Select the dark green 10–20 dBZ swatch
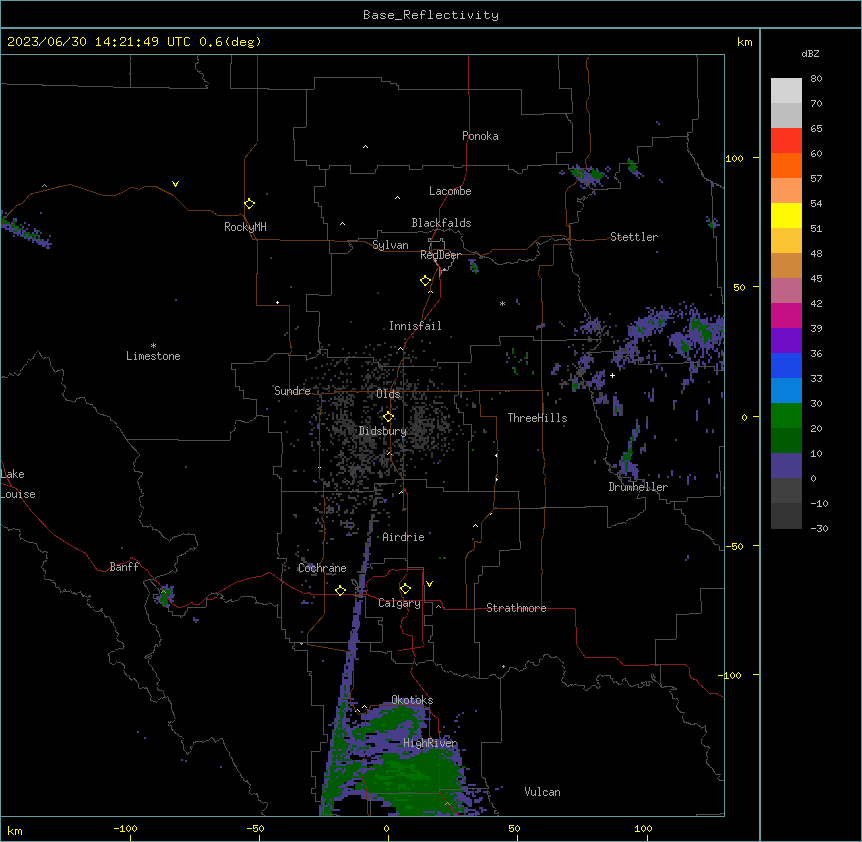862x842 pixels. coord(786,440)
